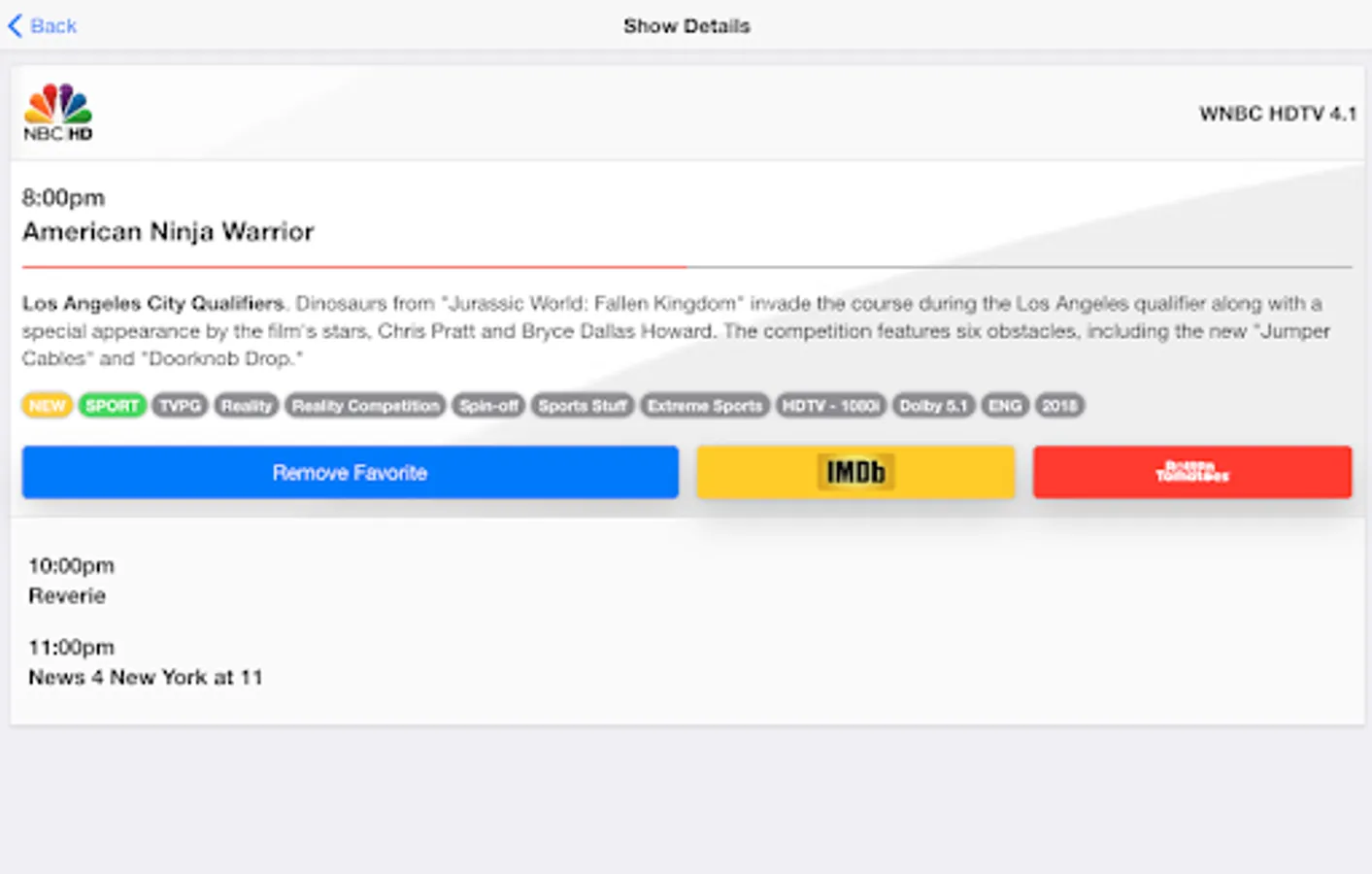Viewport: 1372px width, 874px height.
Task: Select the Reality genre tag
Action: 247,405
